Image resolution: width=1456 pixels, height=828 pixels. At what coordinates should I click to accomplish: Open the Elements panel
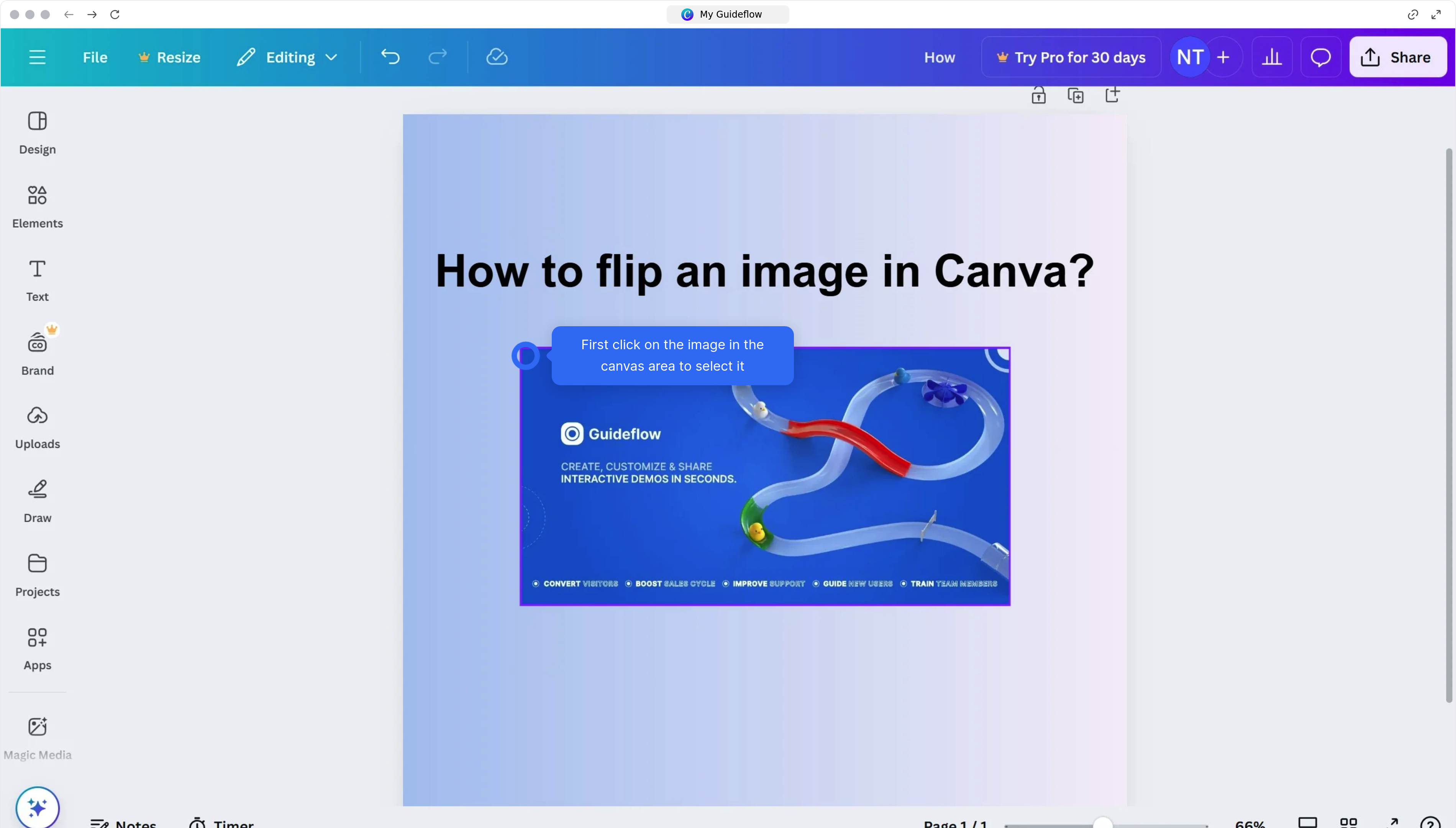(38, 207)
